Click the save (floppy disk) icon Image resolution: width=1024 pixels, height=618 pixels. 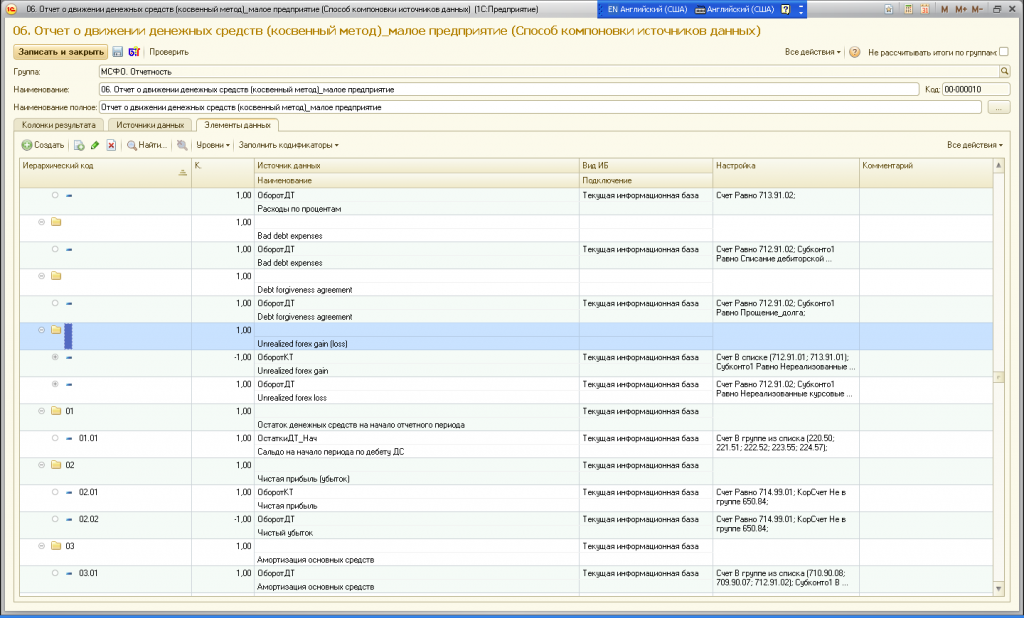118,52
